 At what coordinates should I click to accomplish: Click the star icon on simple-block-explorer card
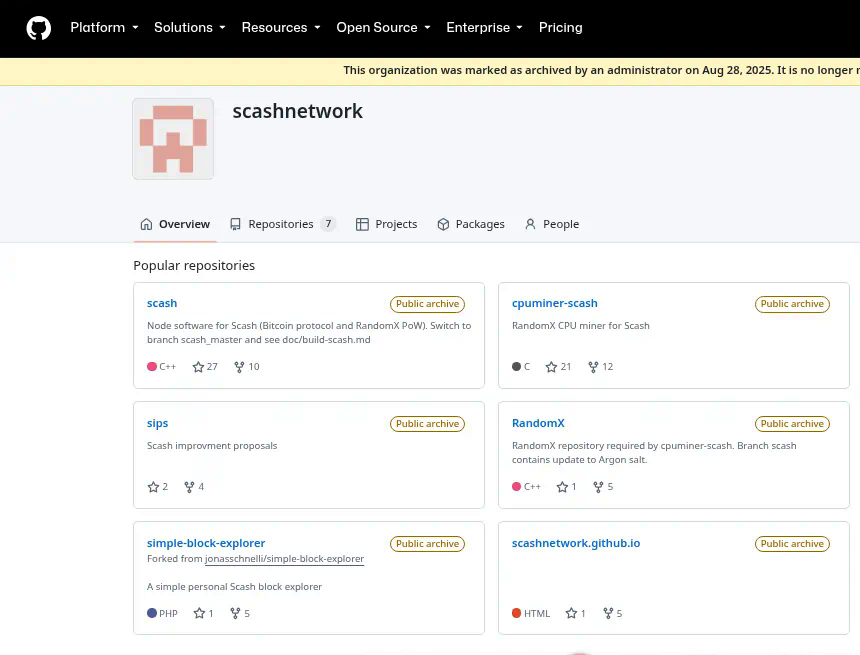pos(199,613)
